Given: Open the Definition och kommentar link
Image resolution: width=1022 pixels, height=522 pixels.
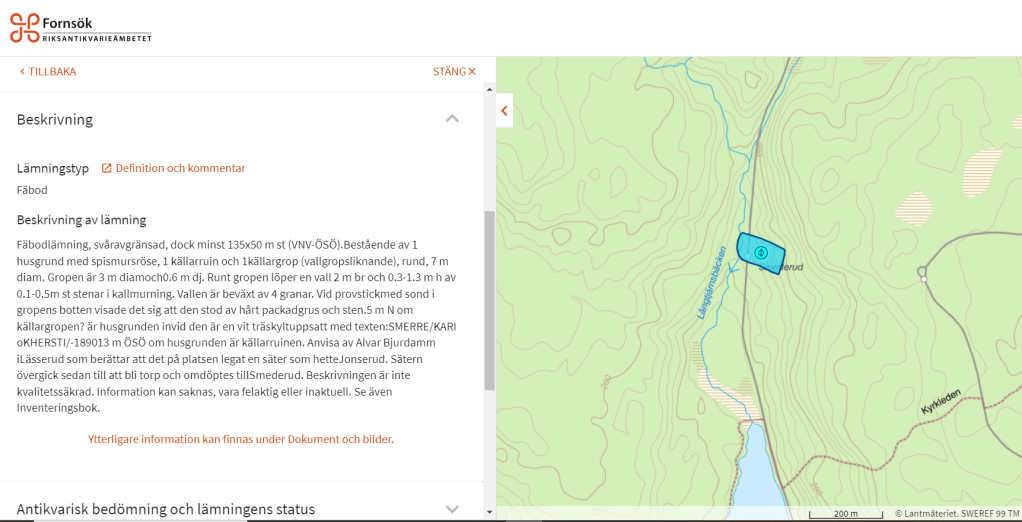Looking at the screenshot, I should (180, 168).
